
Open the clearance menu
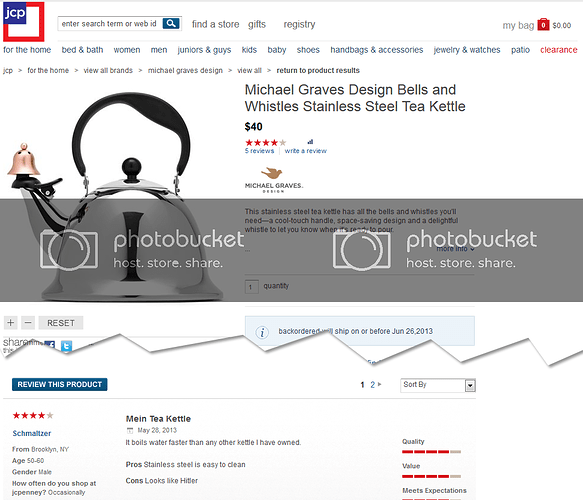pyautogui.click(x=558, y=50)
